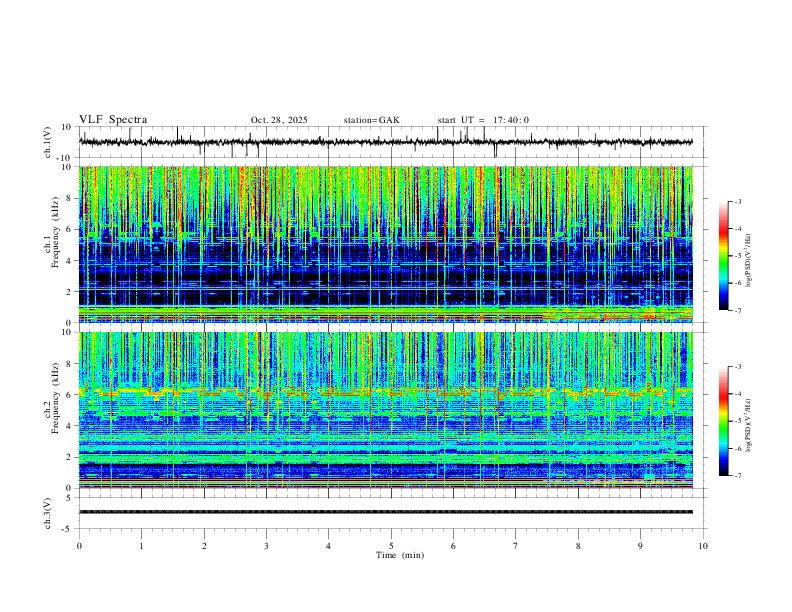This screenshot has height=612, width=792.
Task: Click inside the ch.2 spectrogram panel
Action: tap(386, 410)
